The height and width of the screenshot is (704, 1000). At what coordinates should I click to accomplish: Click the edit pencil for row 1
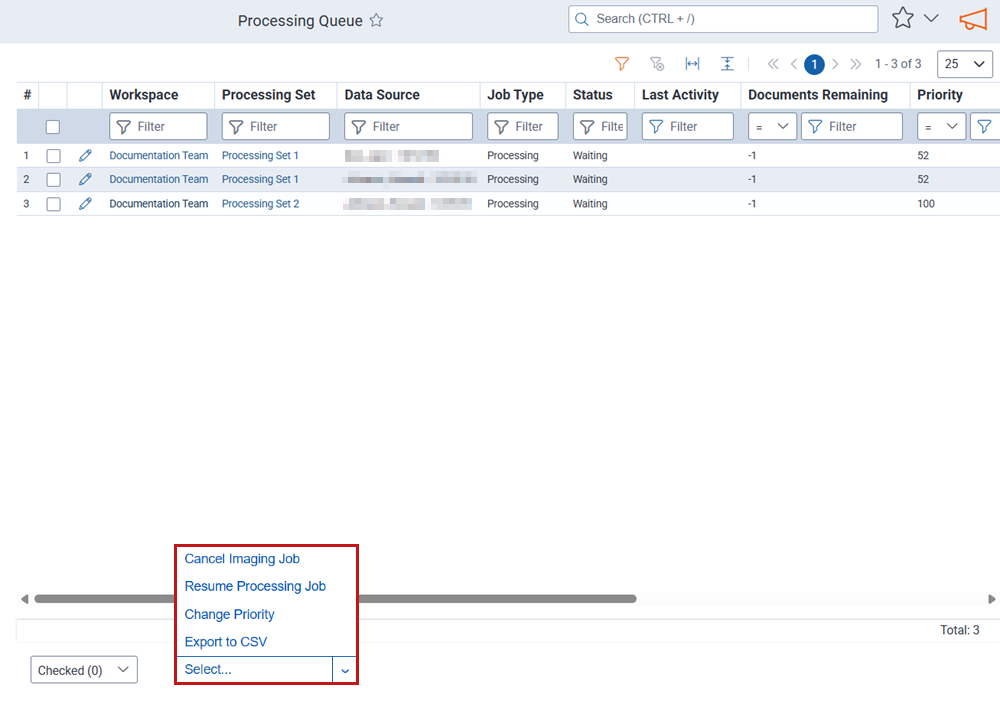click(x=85, y=156)
